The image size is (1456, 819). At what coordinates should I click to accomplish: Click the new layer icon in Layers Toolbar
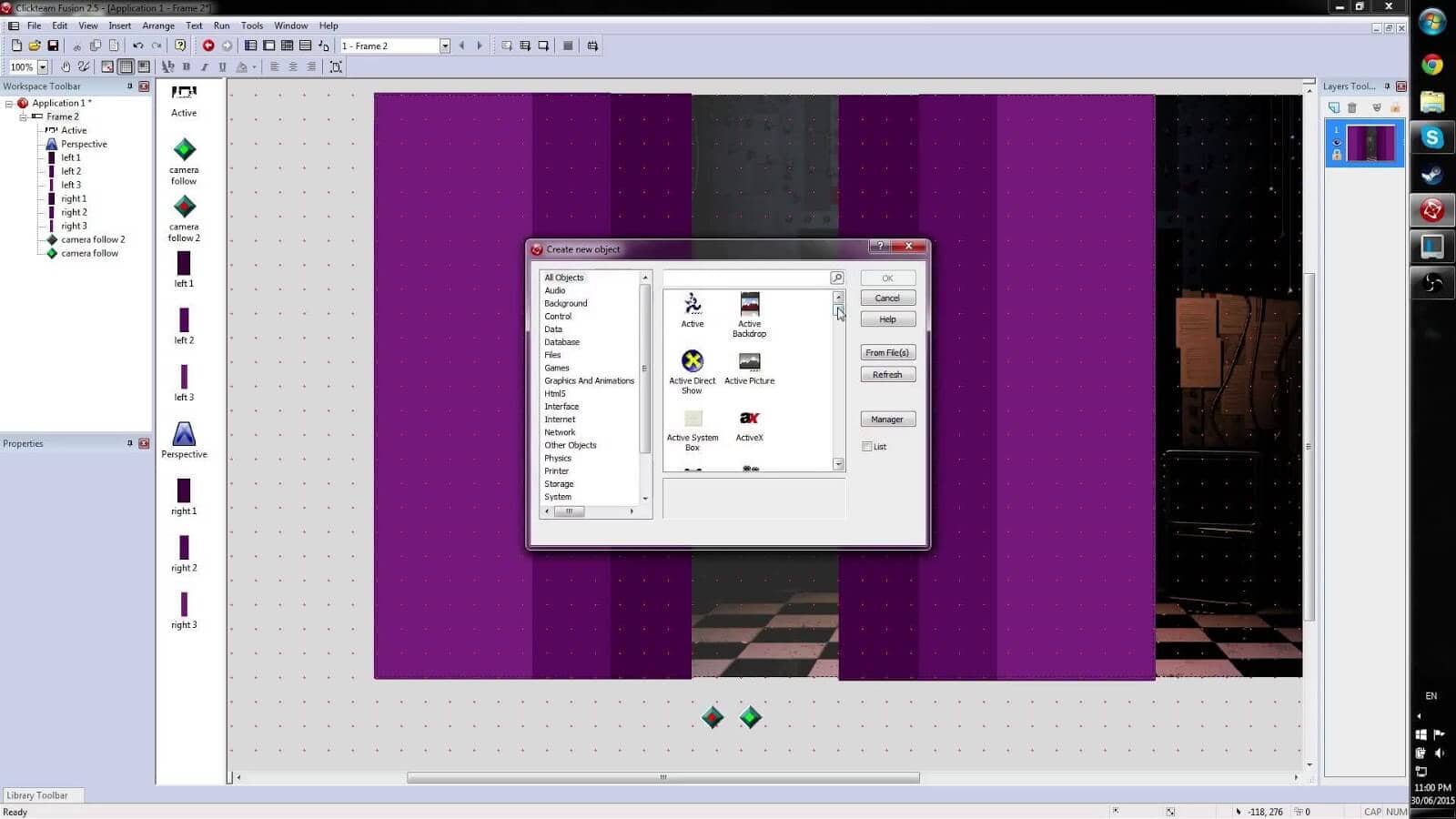(1334, 107)
